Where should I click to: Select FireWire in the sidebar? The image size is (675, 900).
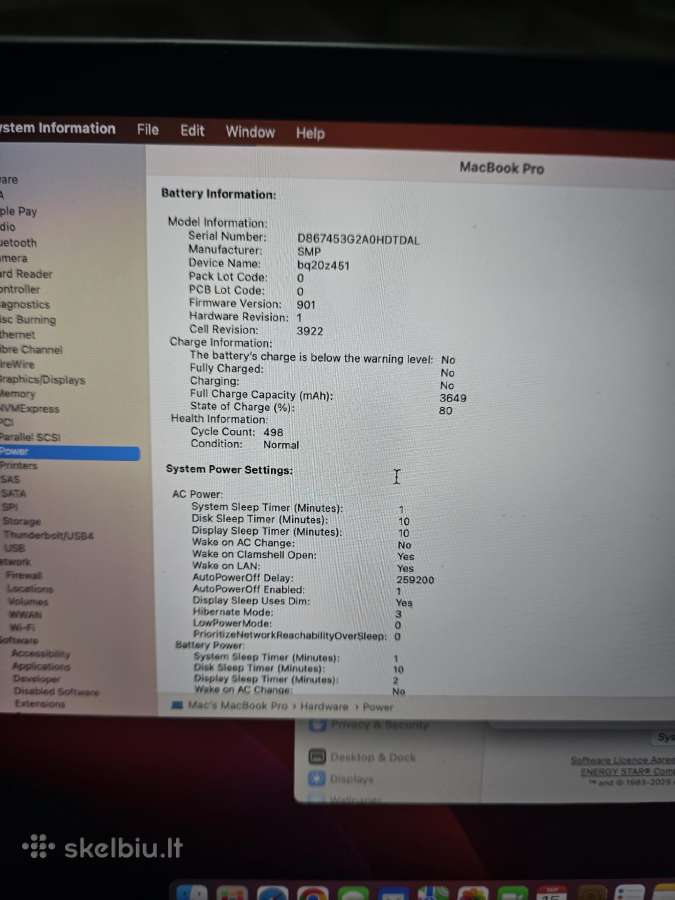17,364
